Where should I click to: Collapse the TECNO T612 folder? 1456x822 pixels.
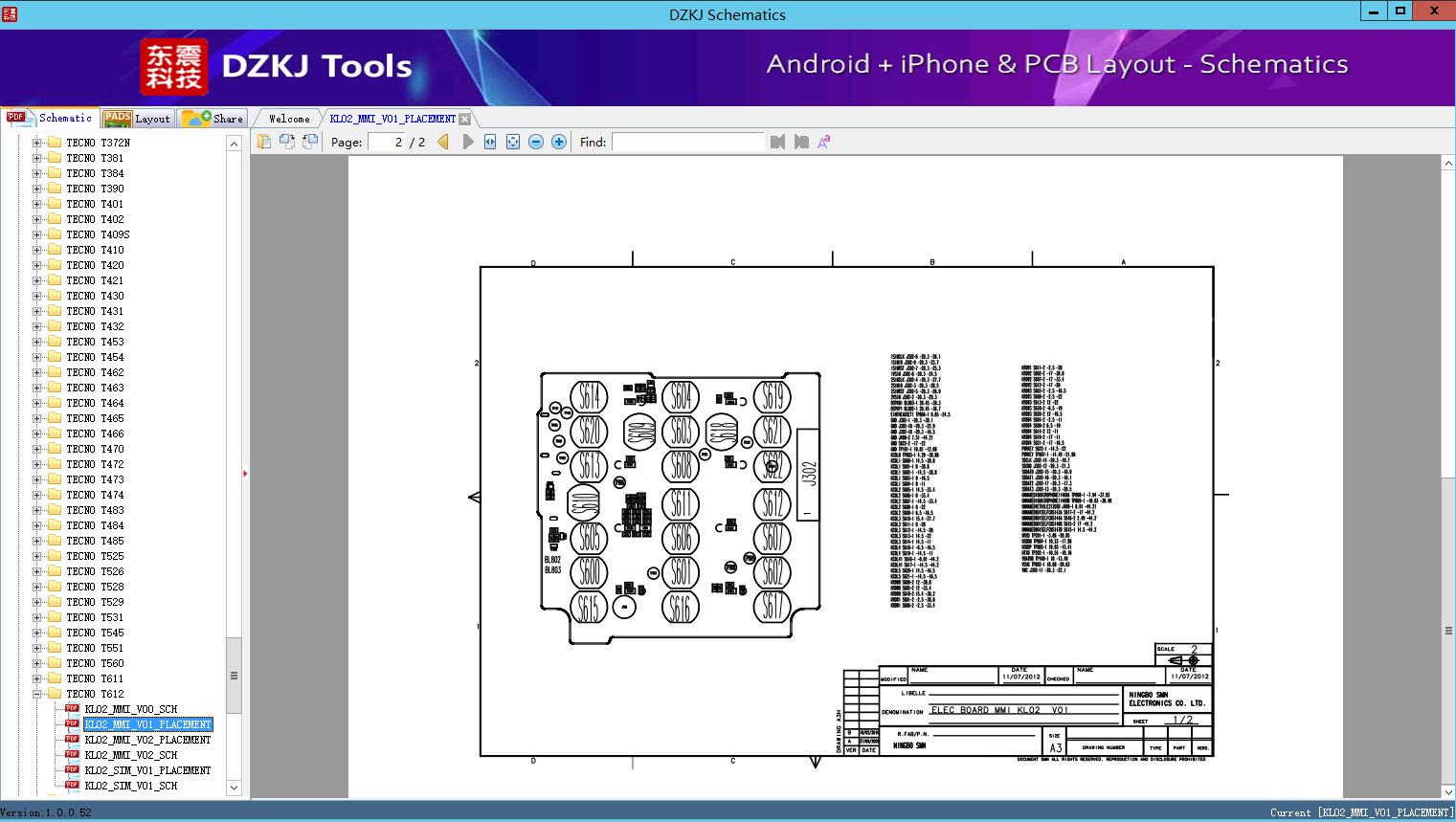37,694
